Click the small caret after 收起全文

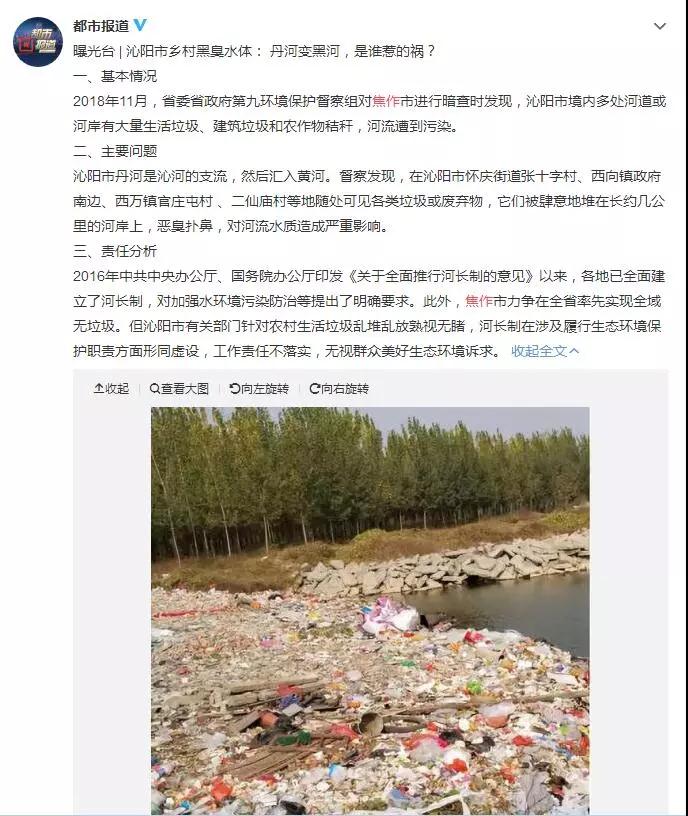[x=574, y=351]
